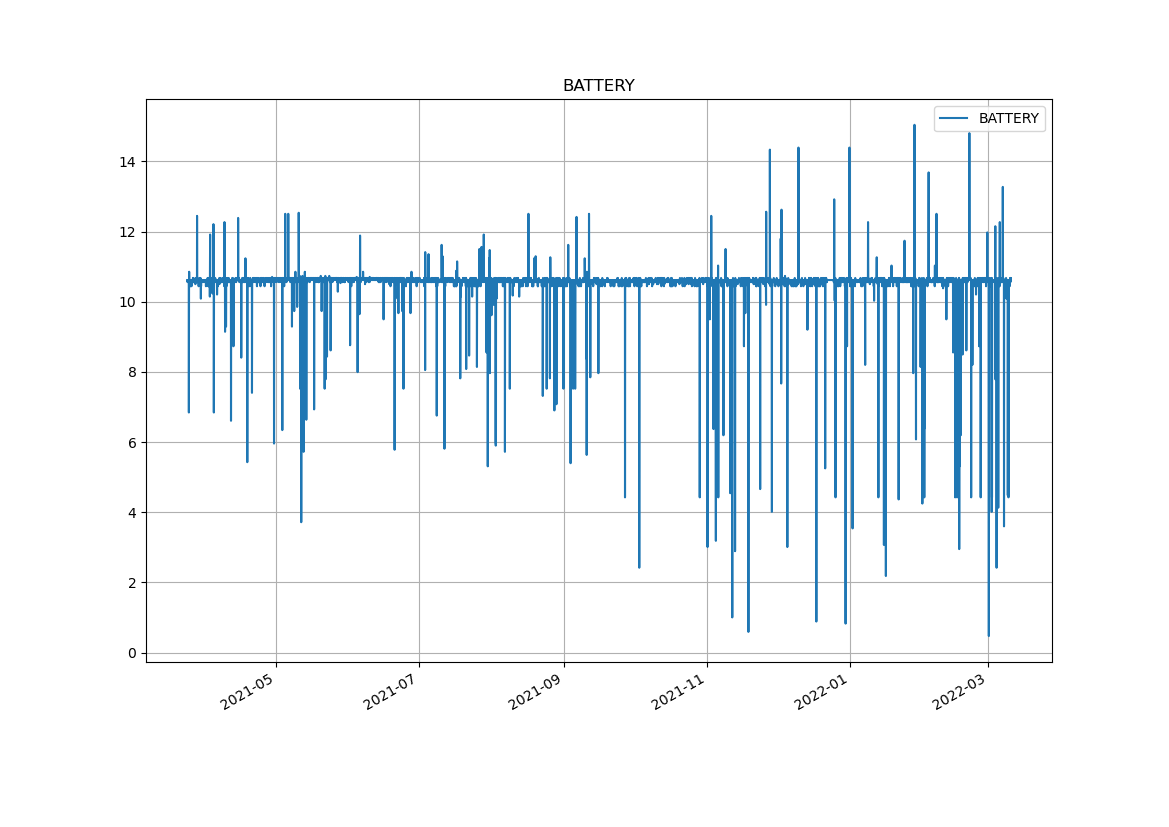This screenshot has width=1169, height=827.
Task: Select the blue line sample in legend
Action: pos(954,119)
